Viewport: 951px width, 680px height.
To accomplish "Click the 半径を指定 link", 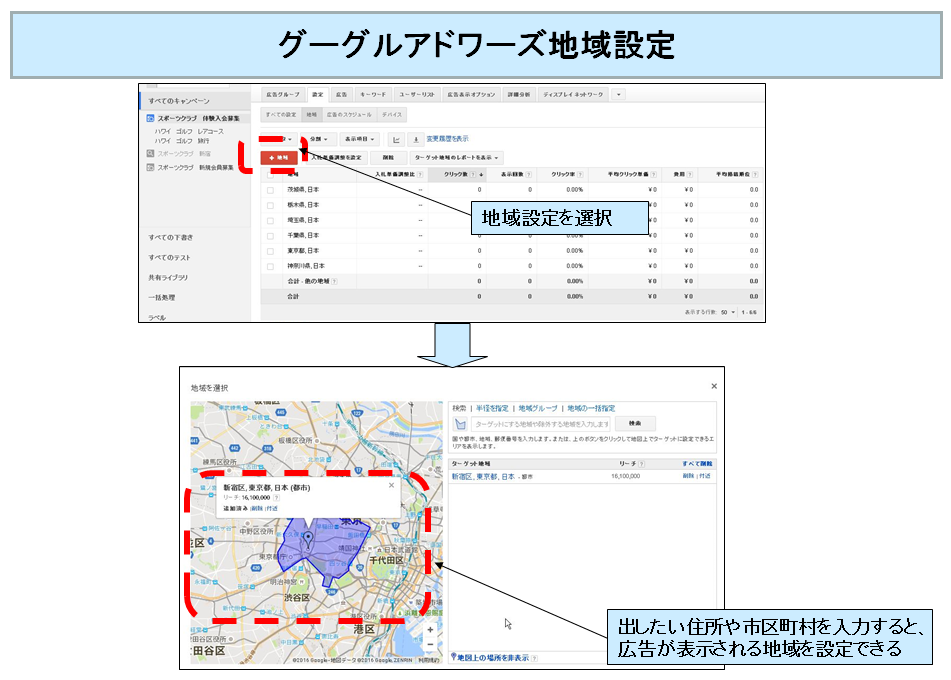I will click(492, 408).
